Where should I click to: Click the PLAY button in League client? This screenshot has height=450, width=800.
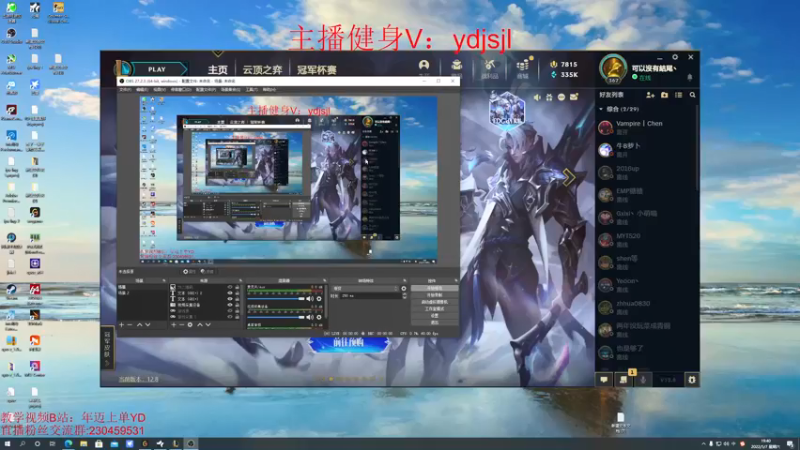pos(157,69)
